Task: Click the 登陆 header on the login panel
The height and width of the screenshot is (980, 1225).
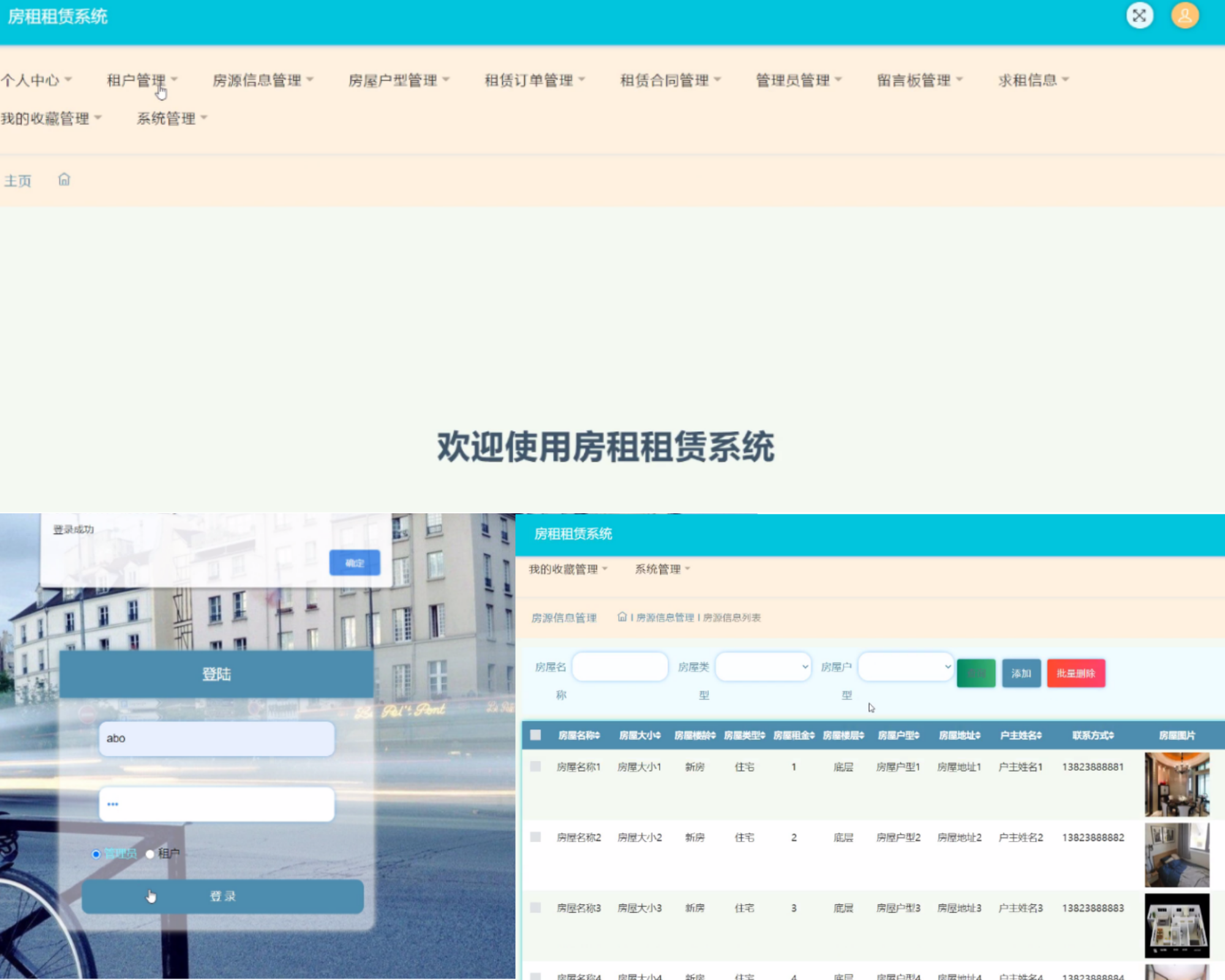Action: (x=217, y=674)
